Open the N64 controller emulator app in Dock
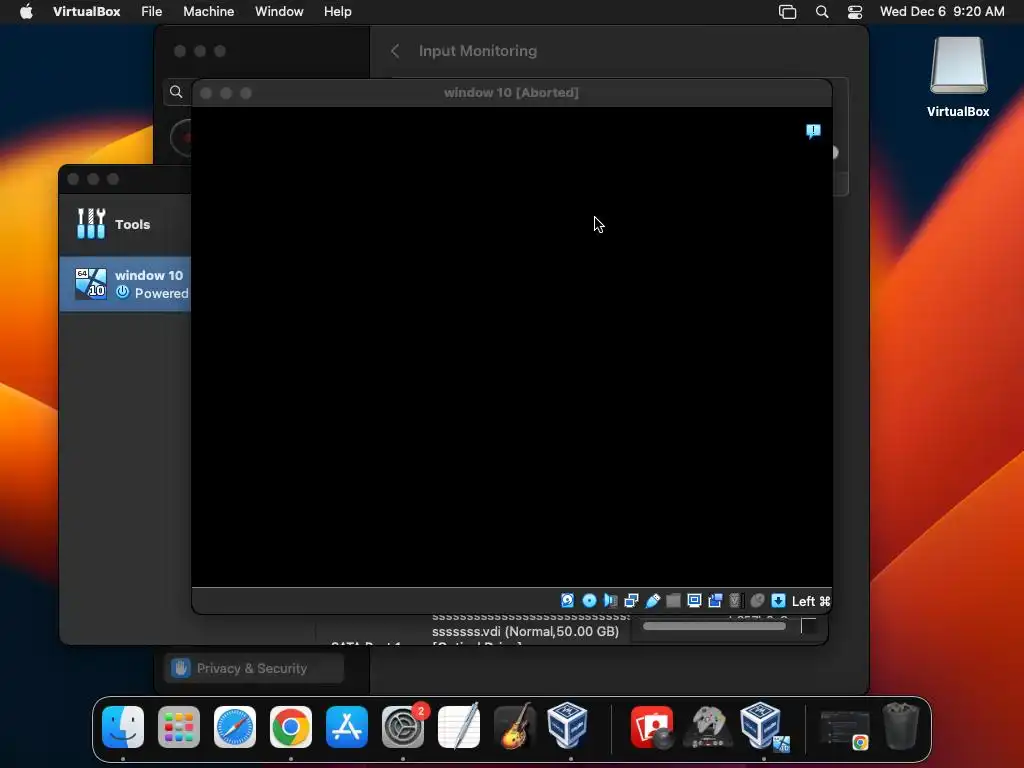The height and width of the screenshot is (768, 1024). click(x=708, y=727)
